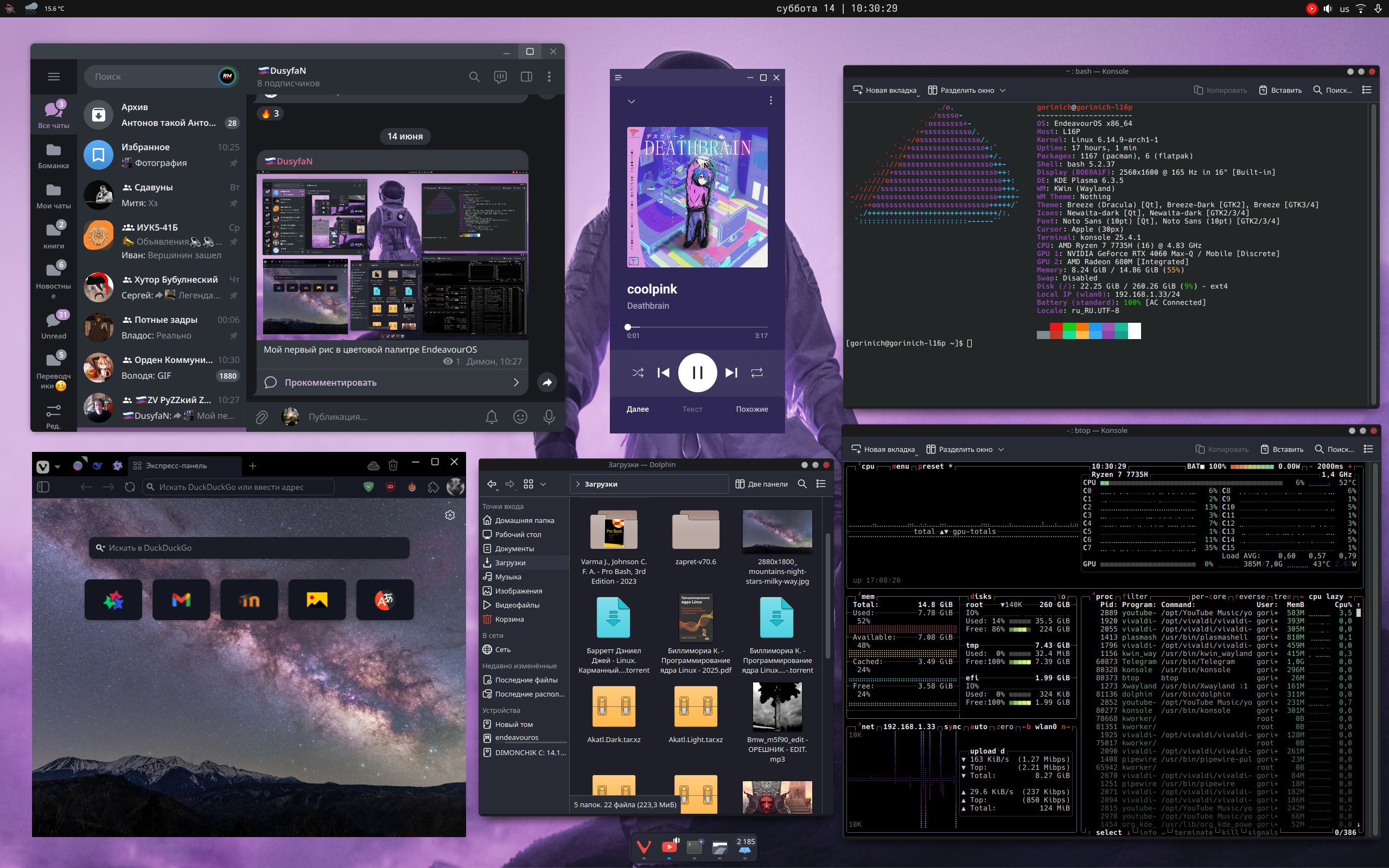Toggle repeat mode in music player

tap(756, 373)
